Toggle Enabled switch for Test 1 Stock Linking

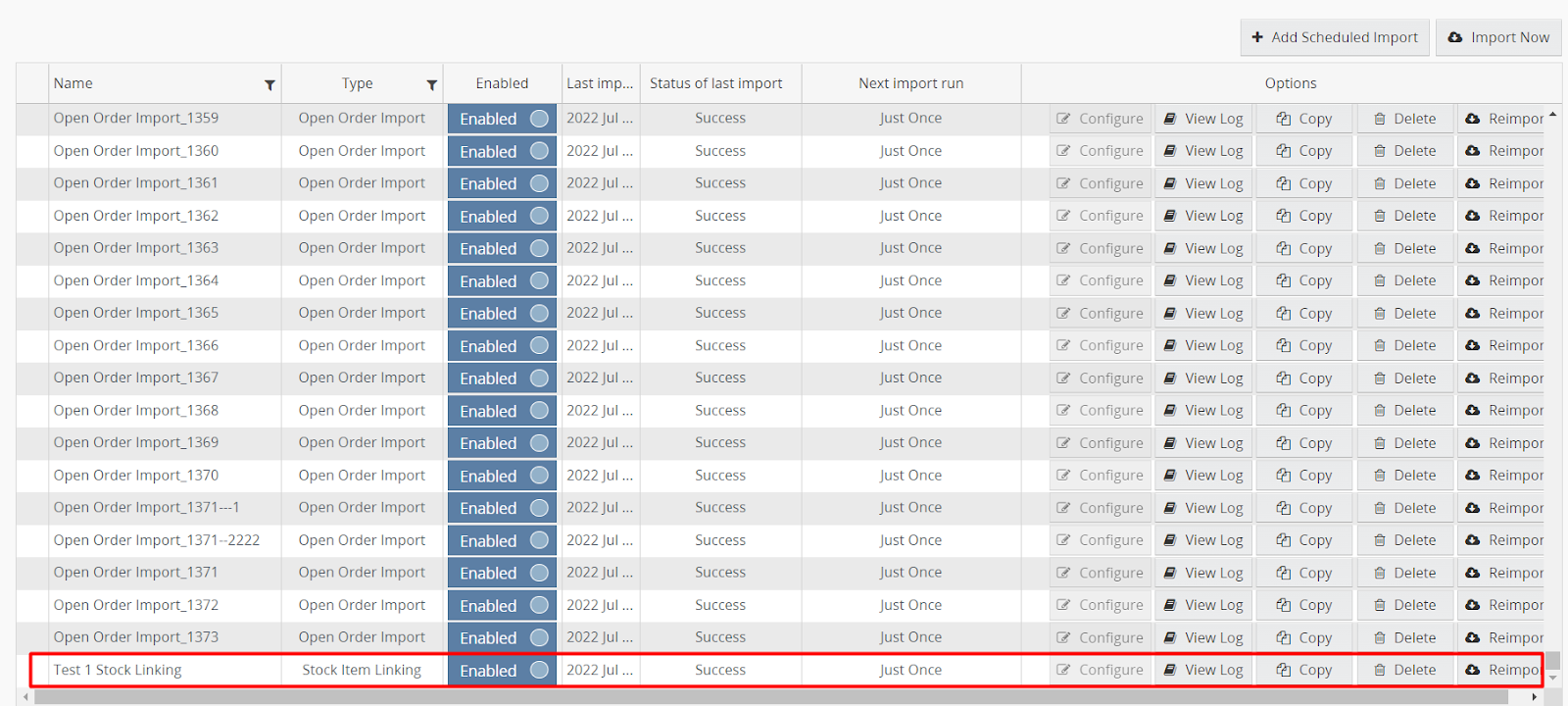[x=502, y=671]
